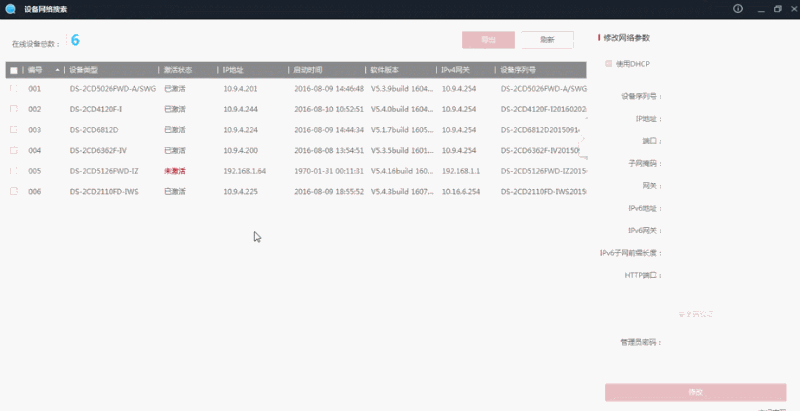
Task: Check the checkbox for device row 002
Action: (14, 109)
